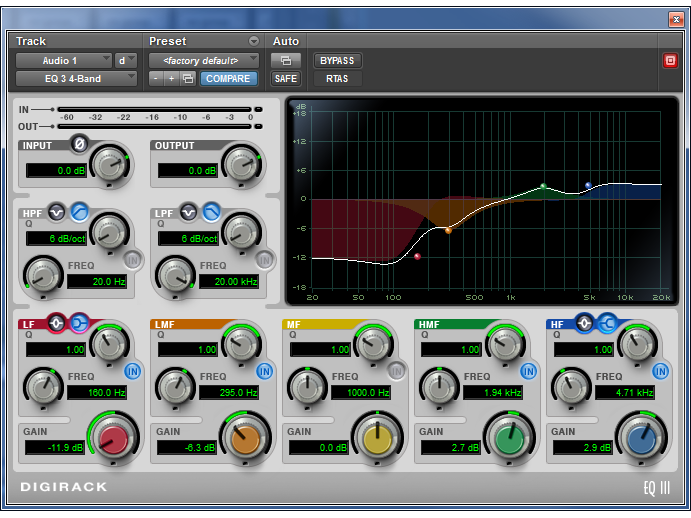Disable the LF band IN button
The width and height of the screenshot is (691, 518).
coord(133,371)
